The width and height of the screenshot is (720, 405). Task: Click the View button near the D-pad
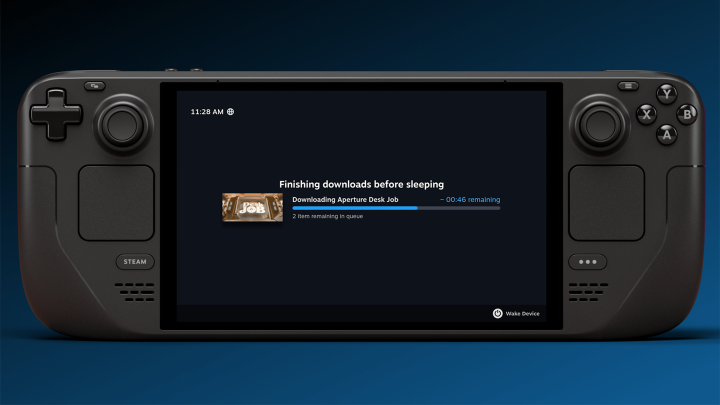click(x=95, y=86)
